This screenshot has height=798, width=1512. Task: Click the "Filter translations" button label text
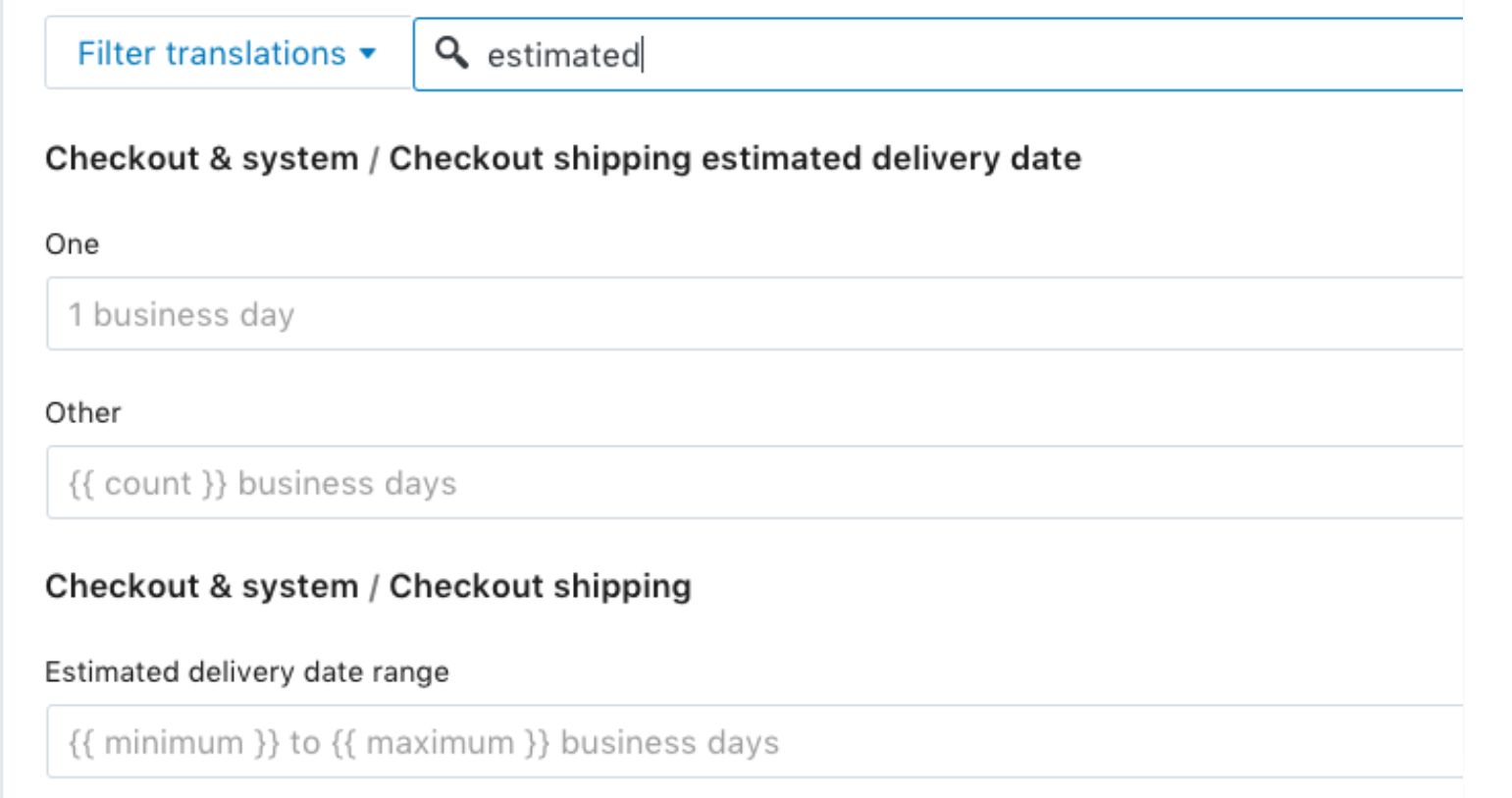212,53
